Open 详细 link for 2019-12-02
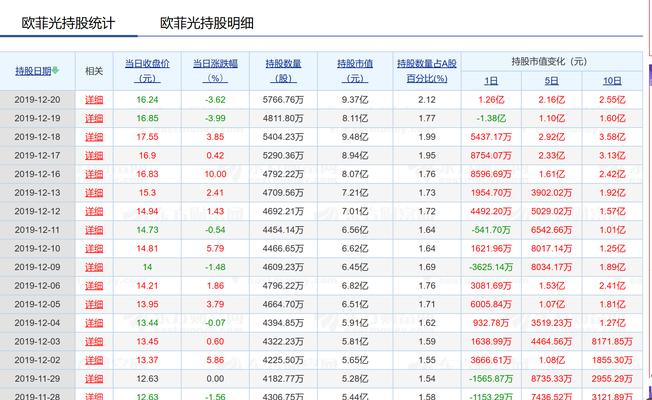 pos(94,360)
